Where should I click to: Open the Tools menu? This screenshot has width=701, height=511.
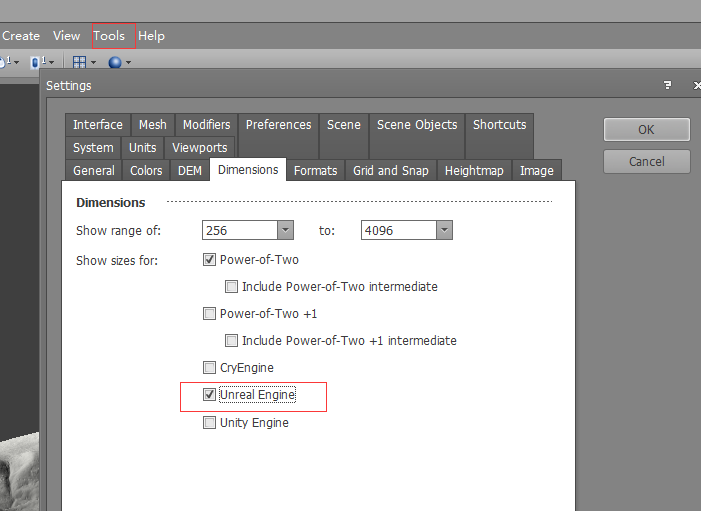click(x=109, y=36)
